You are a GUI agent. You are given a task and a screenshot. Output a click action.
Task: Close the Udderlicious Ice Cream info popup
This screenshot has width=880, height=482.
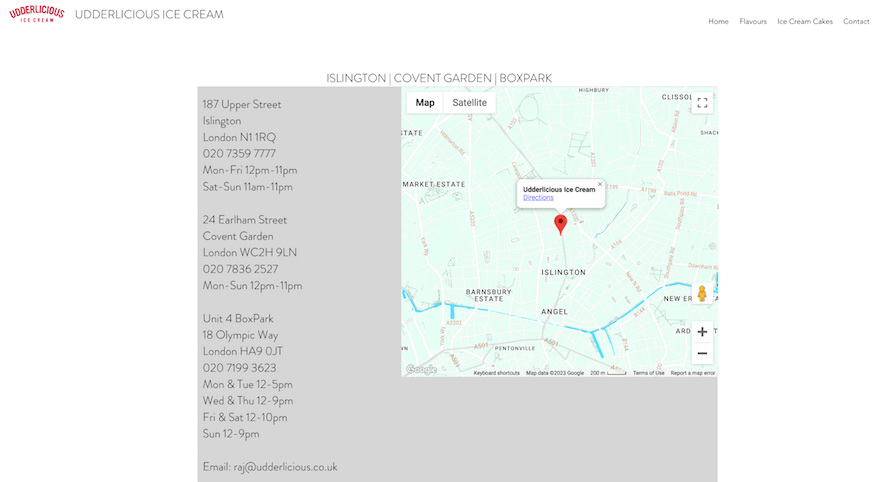click(x=600, y=184)
